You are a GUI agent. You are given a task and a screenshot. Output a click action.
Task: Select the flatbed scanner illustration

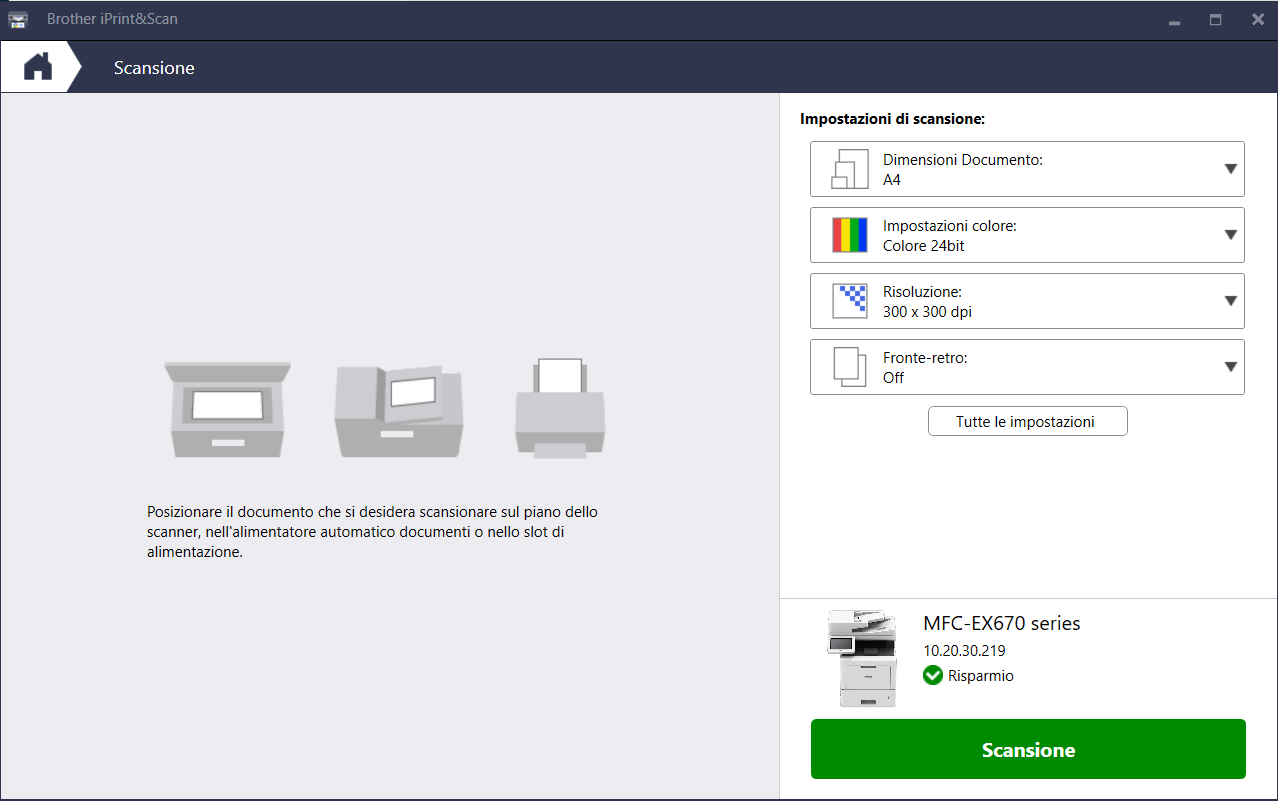point(227,408)
